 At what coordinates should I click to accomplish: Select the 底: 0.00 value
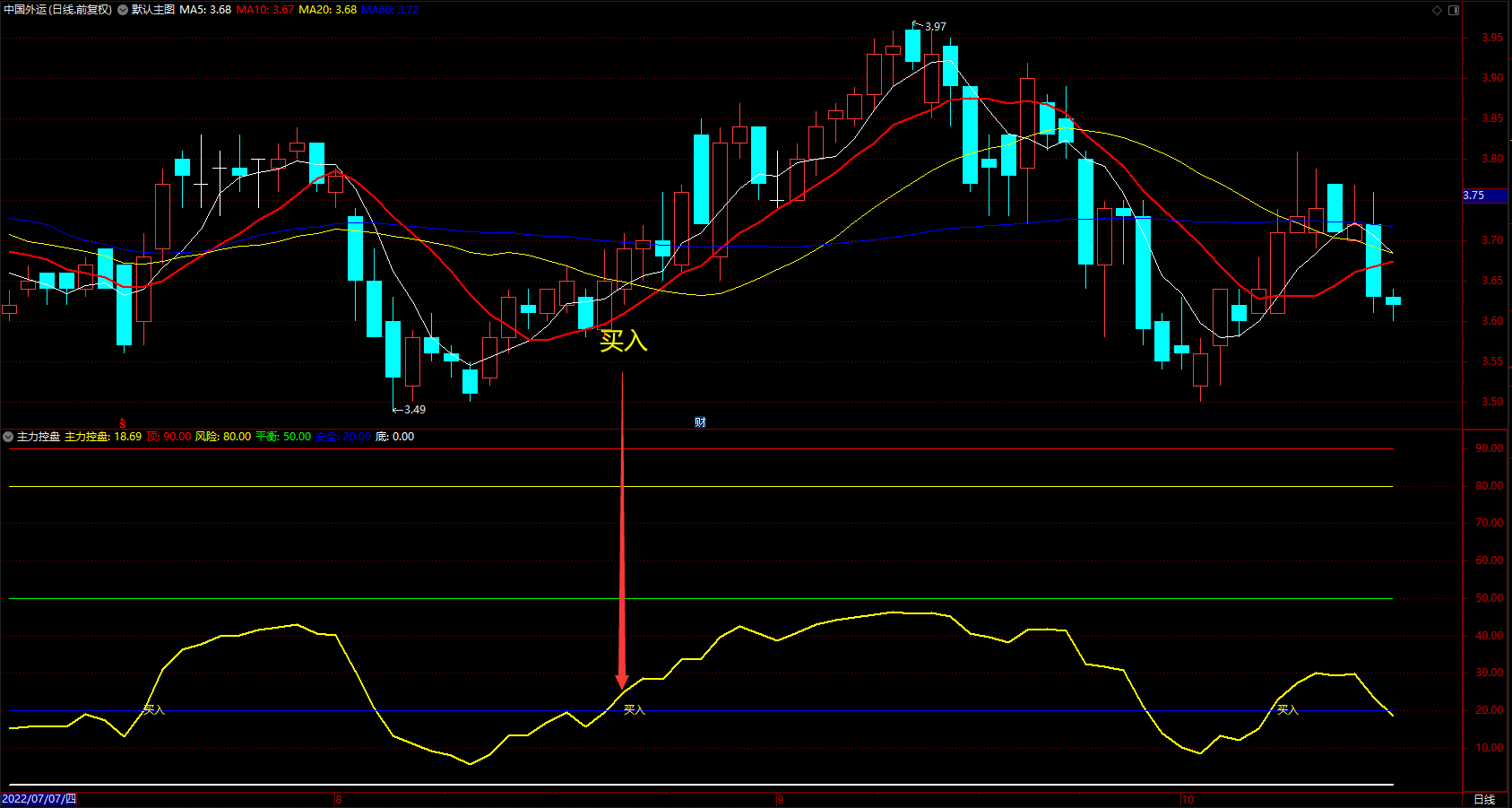pyautogui.click(x=395, y=437)
